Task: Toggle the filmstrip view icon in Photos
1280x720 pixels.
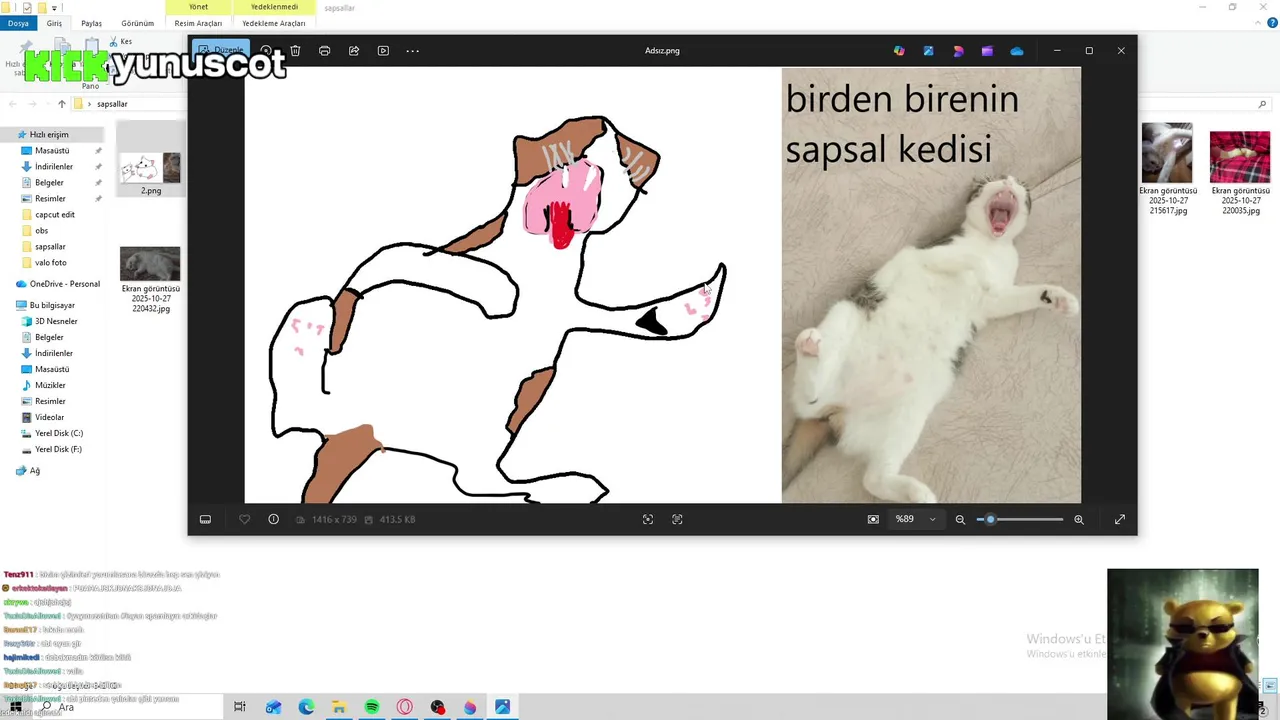Action: pos(205,519)
